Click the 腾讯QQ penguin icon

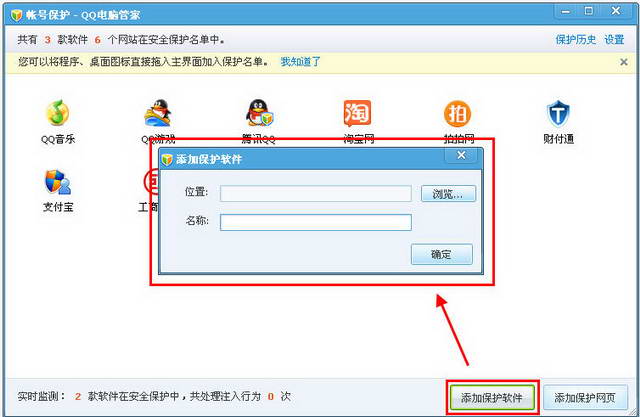click(258, 113)
